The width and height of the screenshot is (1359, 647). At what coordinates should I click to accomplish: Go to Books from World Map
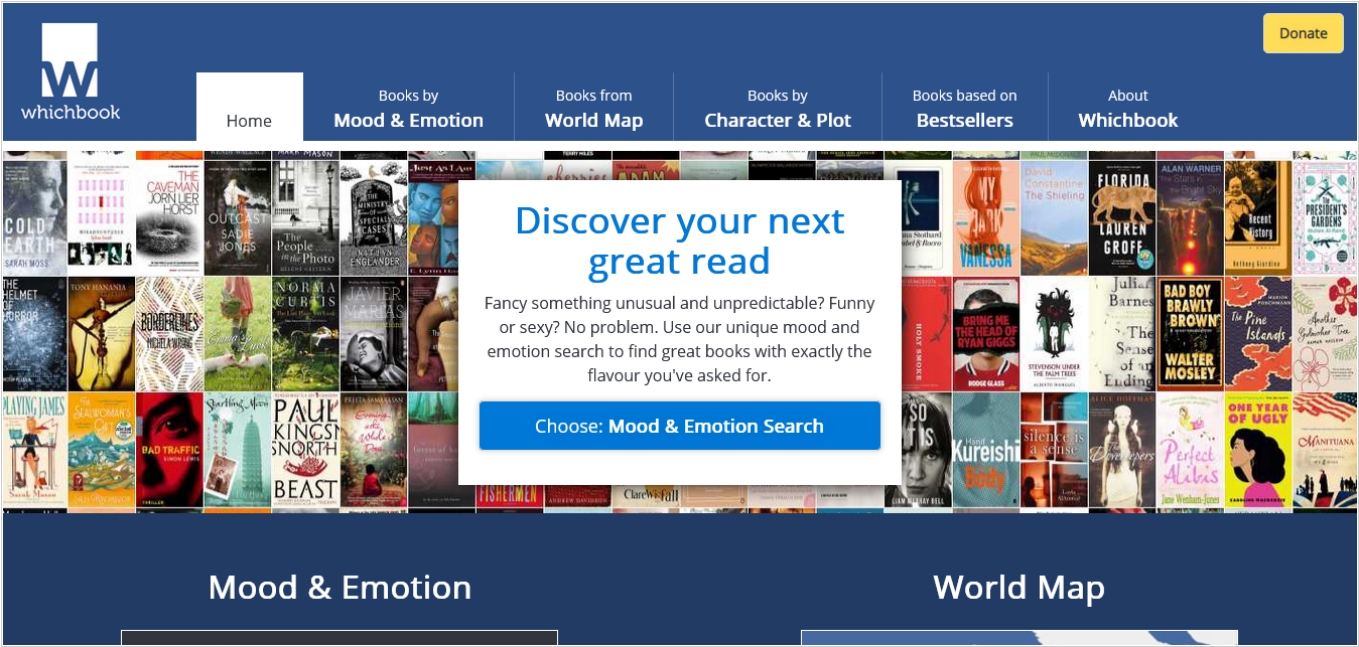tap(593, 108)
